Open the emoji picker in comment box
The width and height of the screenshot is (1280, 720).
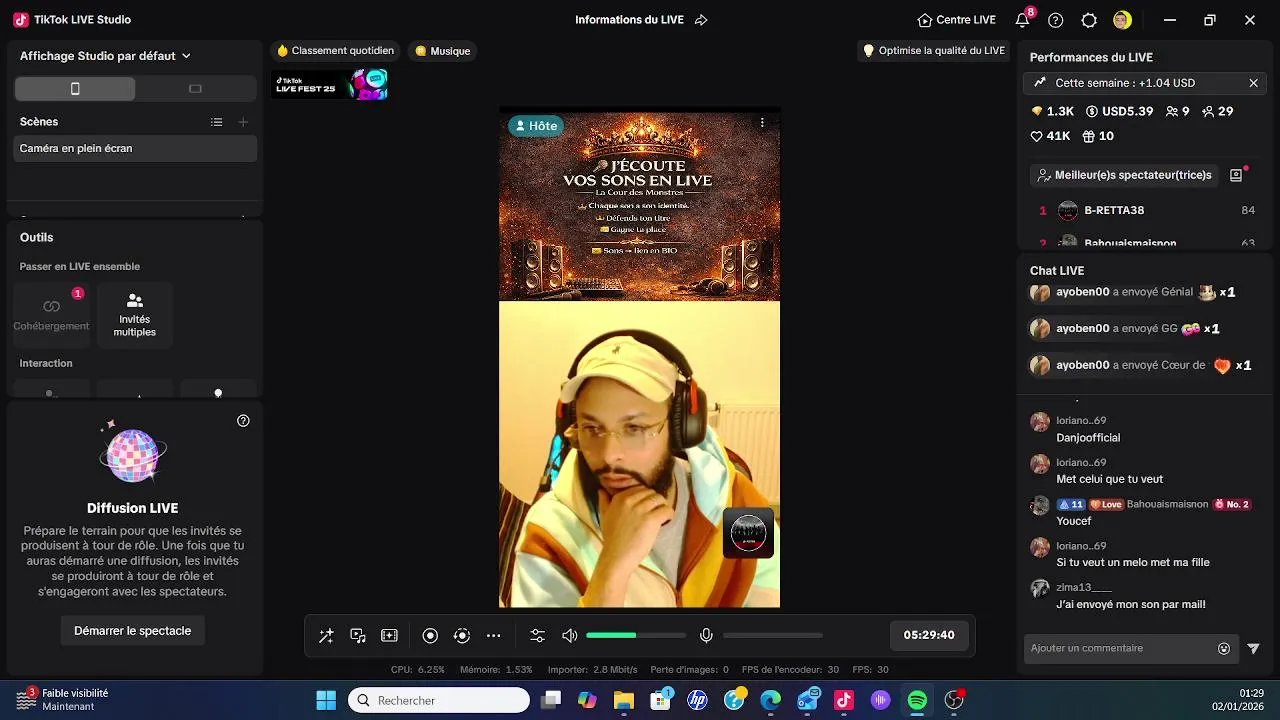1224,649
